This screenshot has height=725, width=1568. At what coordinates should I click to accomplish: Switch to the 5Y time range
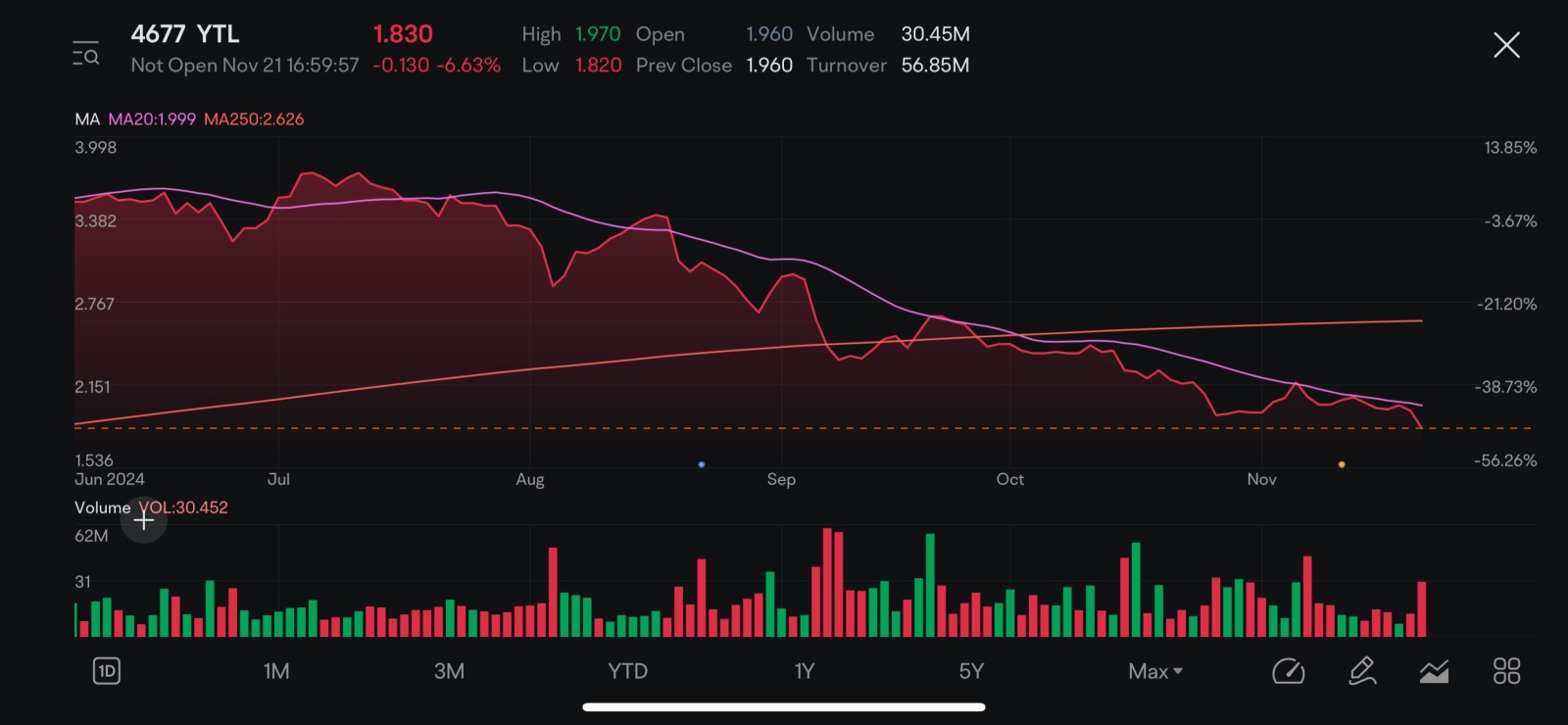(x=971, y=671)
